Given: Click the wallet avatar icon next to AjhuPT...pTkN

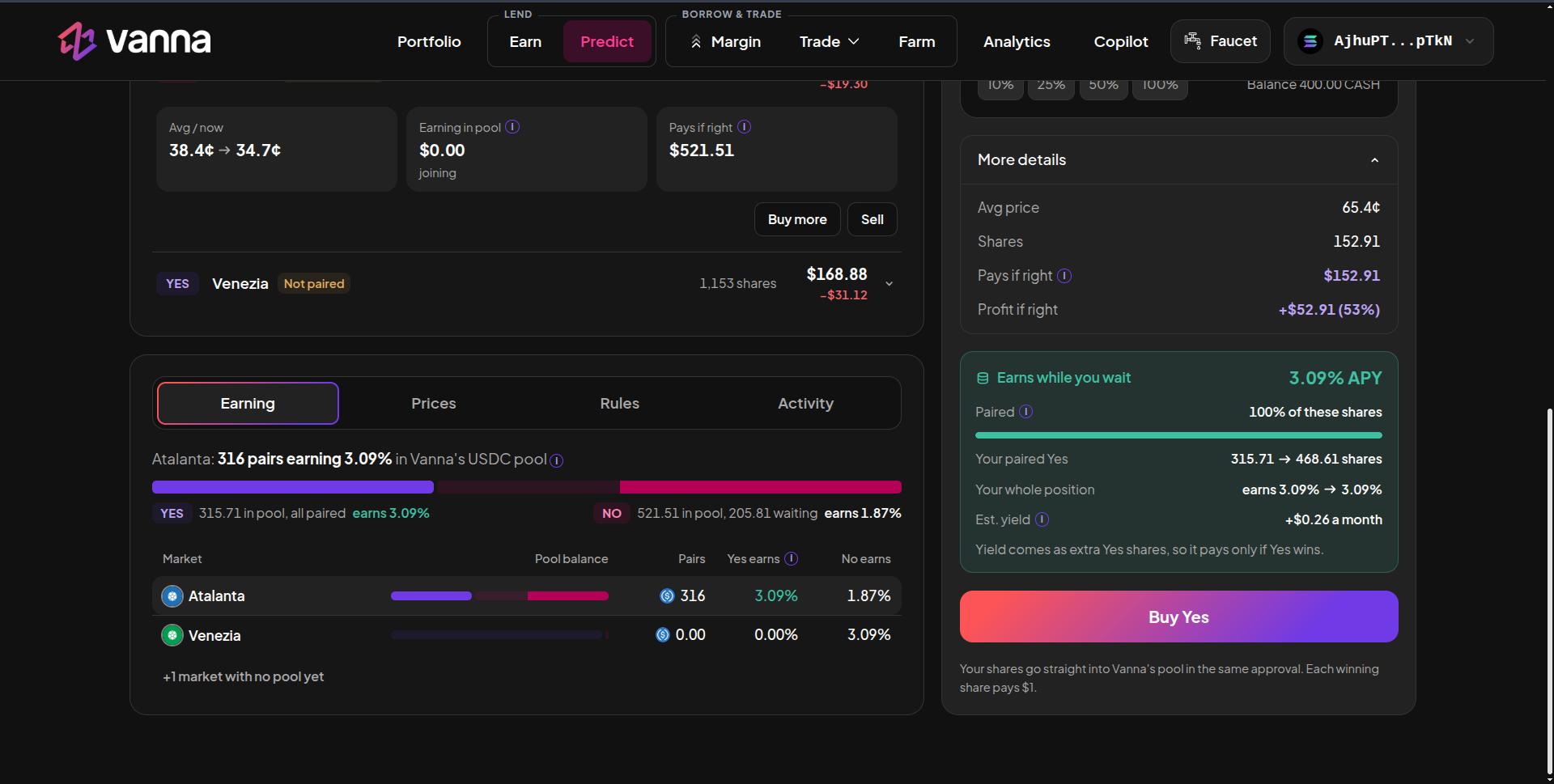Looking at the screenshot, I should coord(1310,40).
